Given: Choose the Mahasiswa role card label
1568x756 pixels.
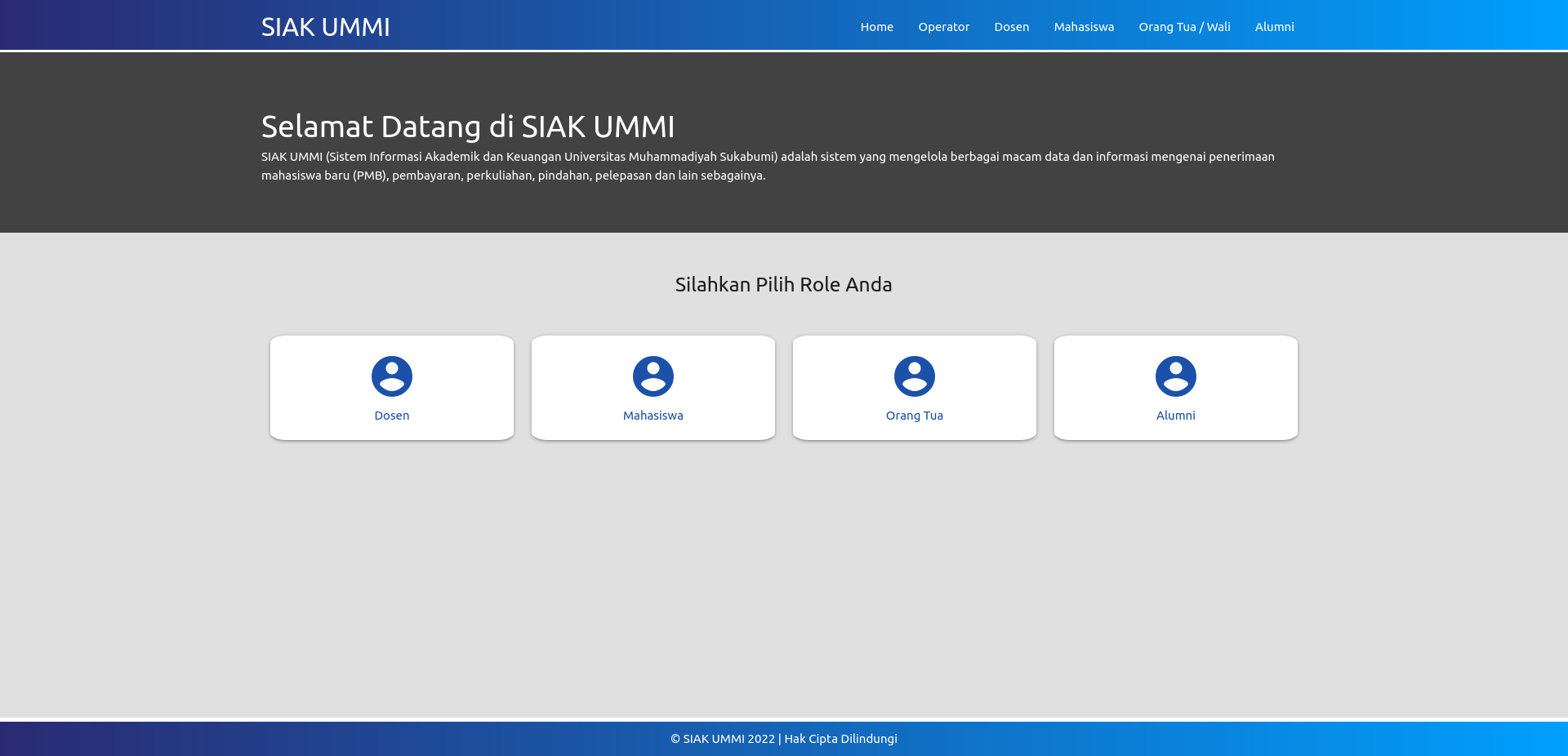Looking at the screenshot, I should [653, 416].
